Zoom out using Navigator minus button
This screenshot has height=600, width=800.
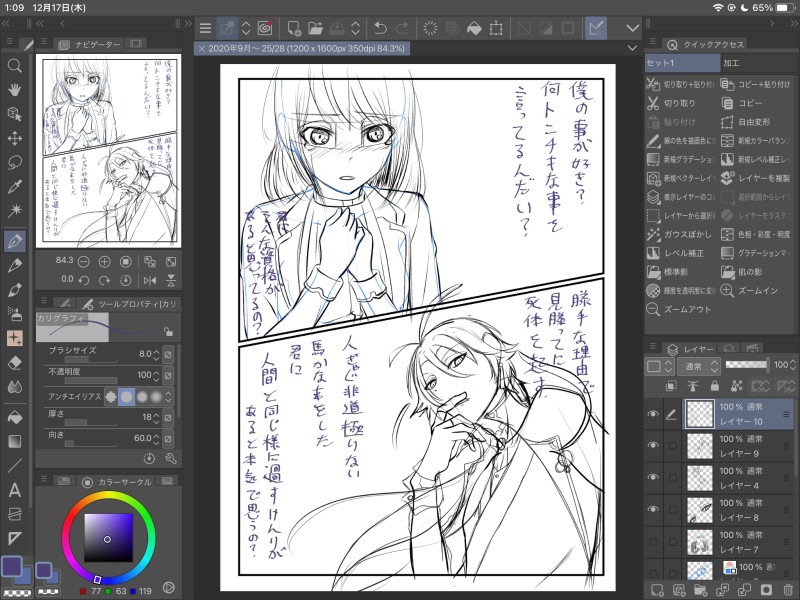(x=84, y=262)
